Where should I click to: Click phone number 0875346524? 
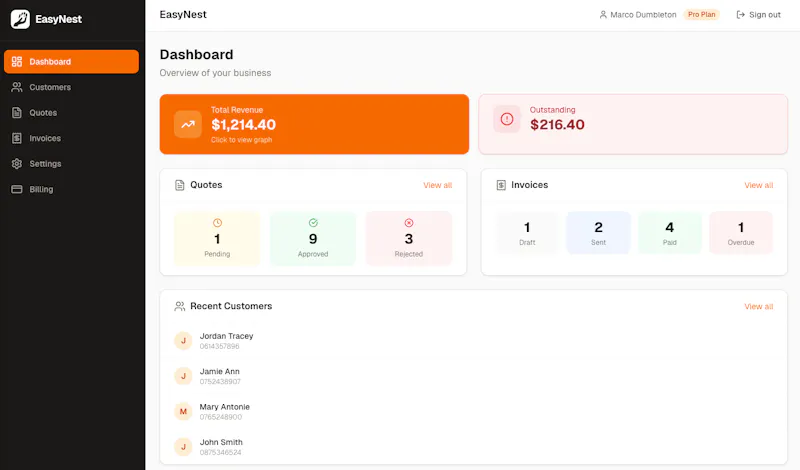point(220,452)
